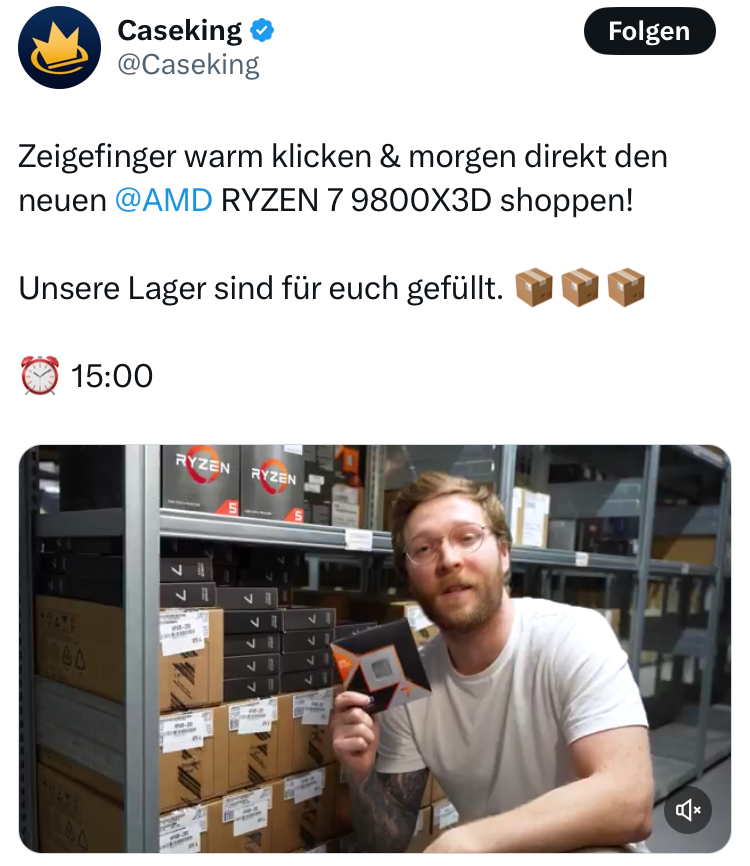Click the CPU box held in hand
The image size is (750, 866).
(x=381, y=666)
